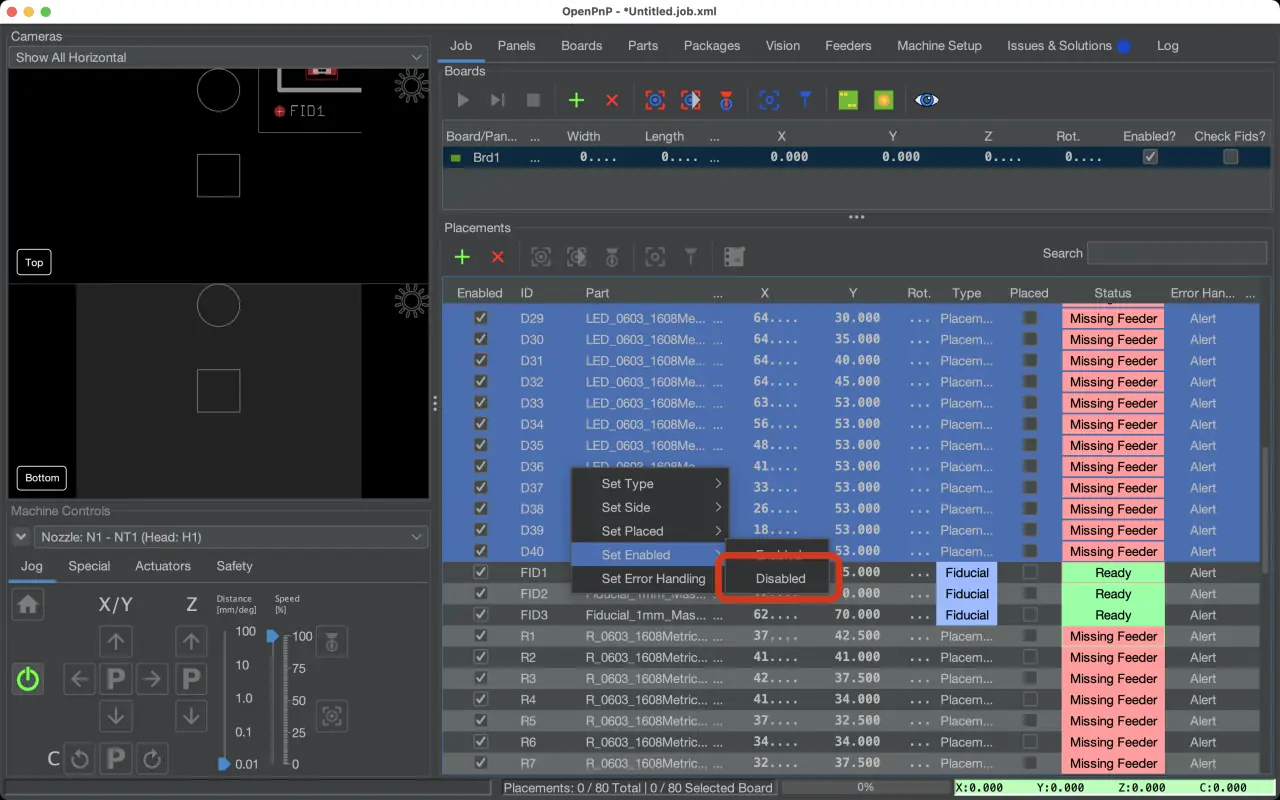Click the placements Search input field
This screenshot has width=1280, height=800.
point(1176,254)
